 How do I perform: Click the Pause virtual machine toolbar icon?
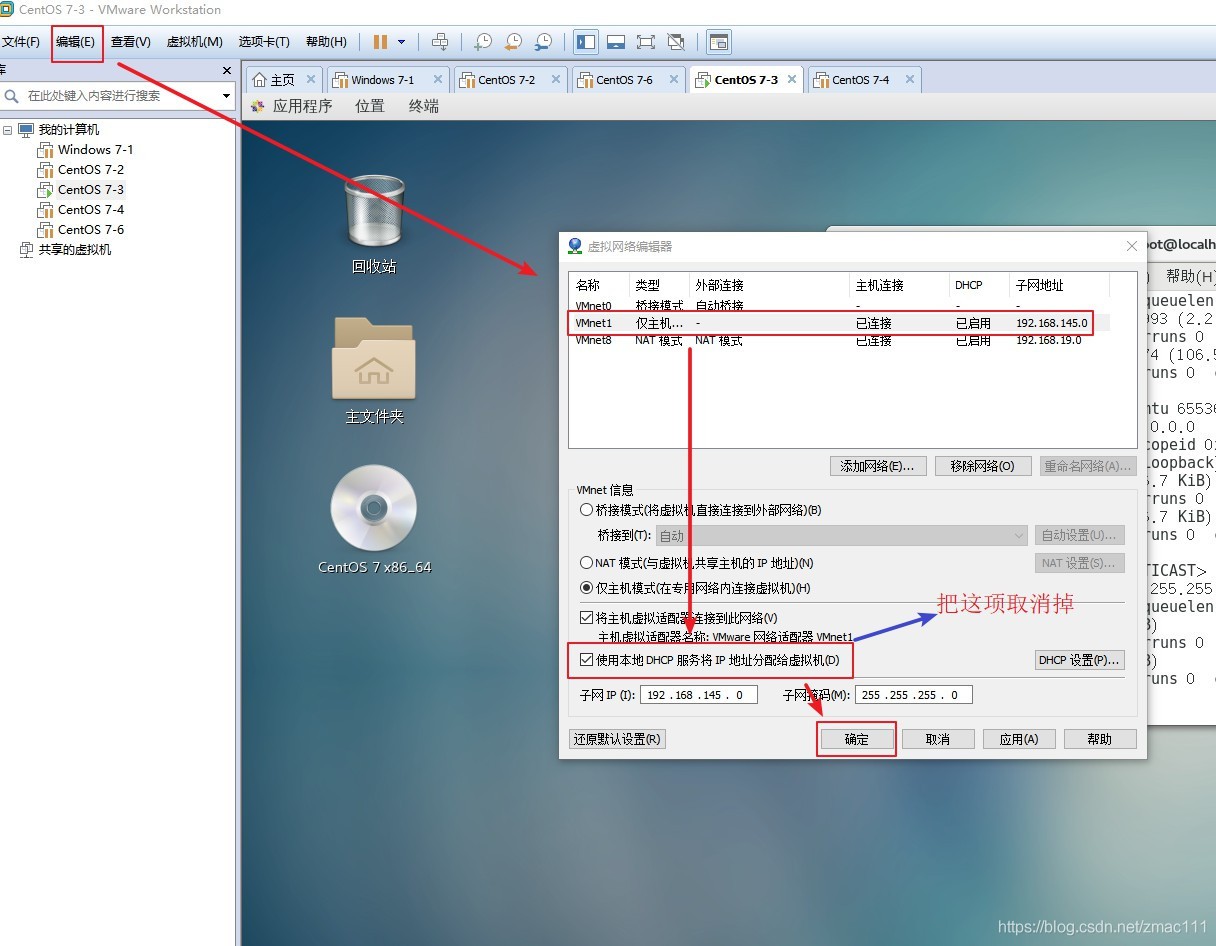pos(380,42)
